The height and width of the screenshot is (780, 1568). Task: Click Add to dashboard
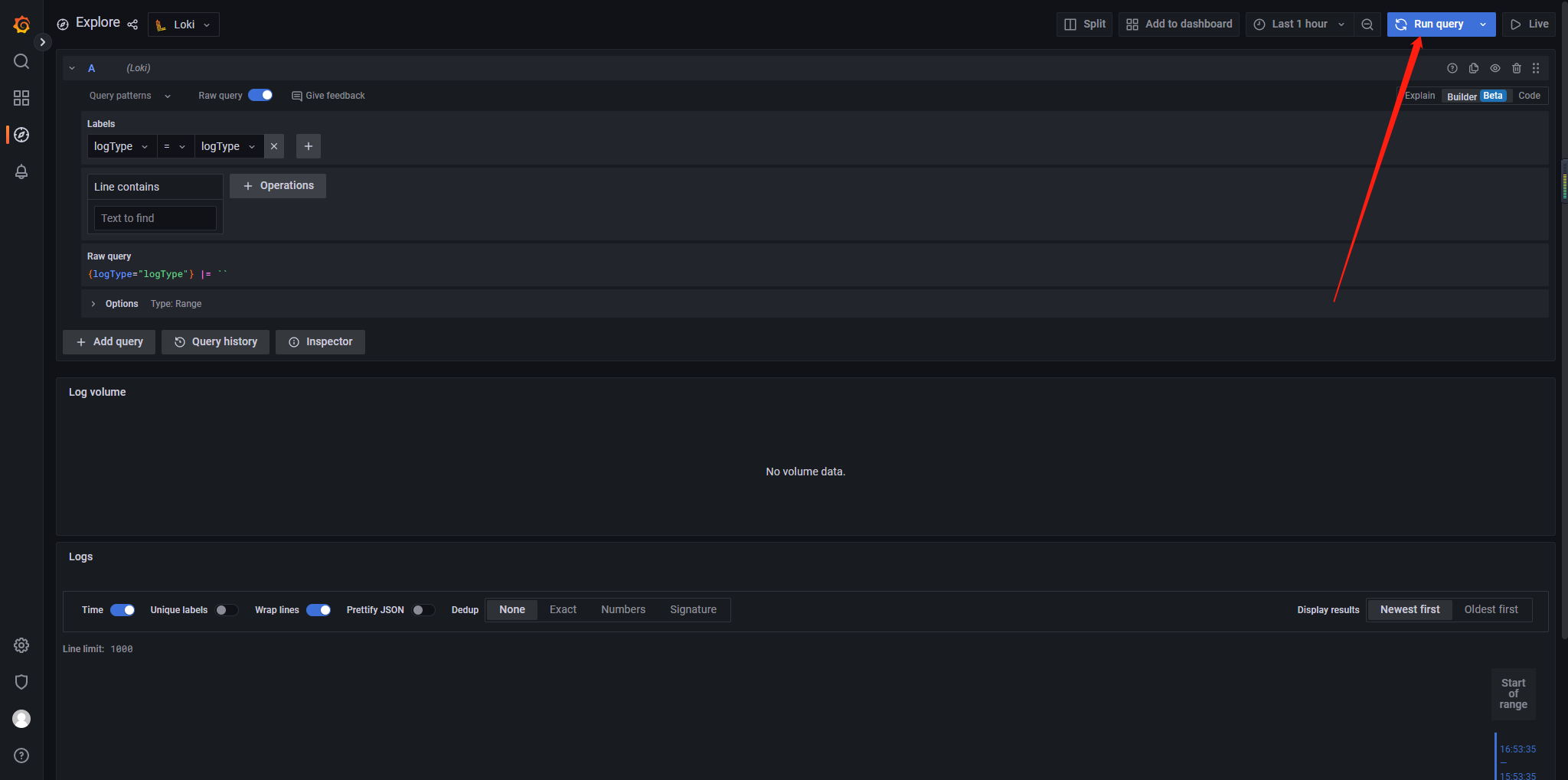click(1179, 24)
